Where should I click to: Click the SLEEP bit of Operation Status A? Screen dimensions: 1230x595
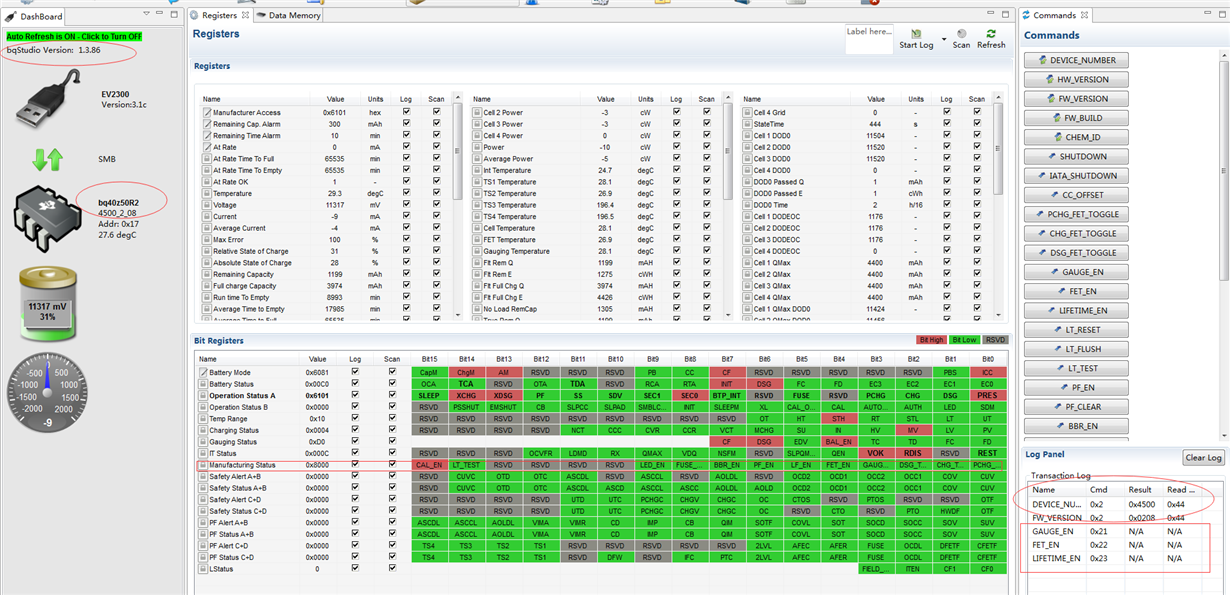point(428,395)
